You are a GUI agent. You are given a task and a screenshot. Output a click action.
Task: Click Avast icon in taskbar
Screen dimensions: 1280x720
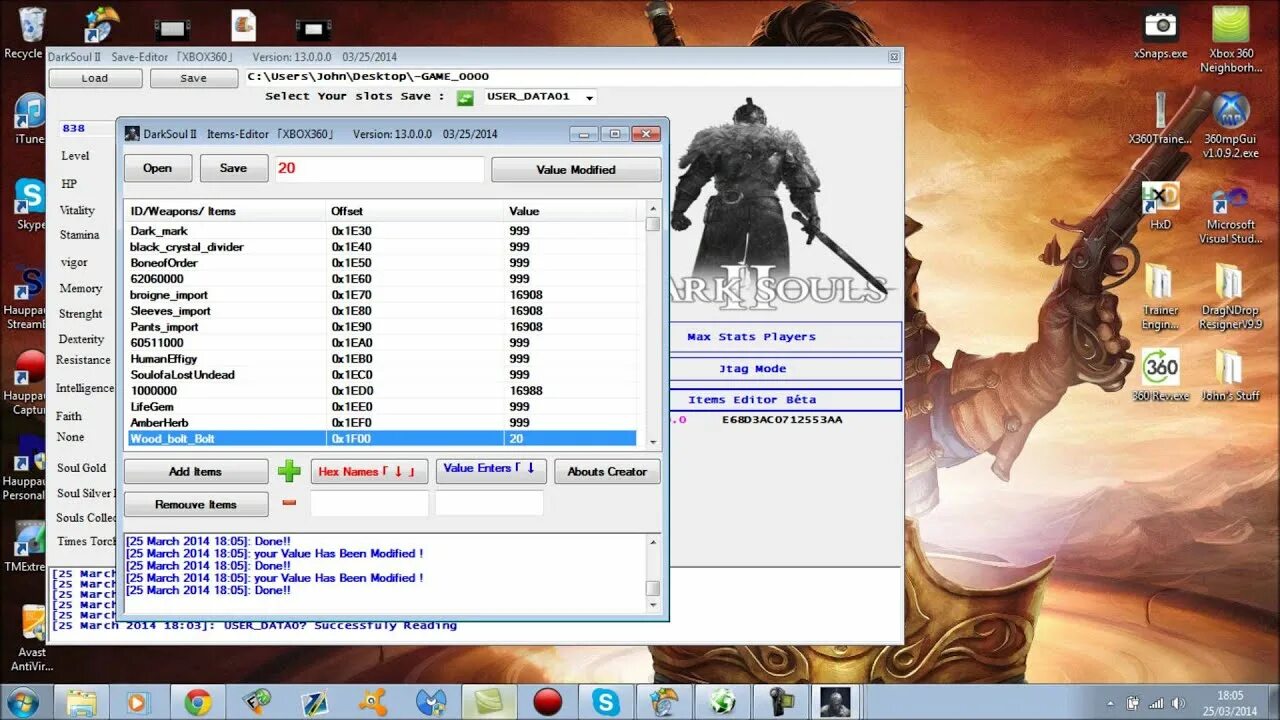[x=372, y=702]
